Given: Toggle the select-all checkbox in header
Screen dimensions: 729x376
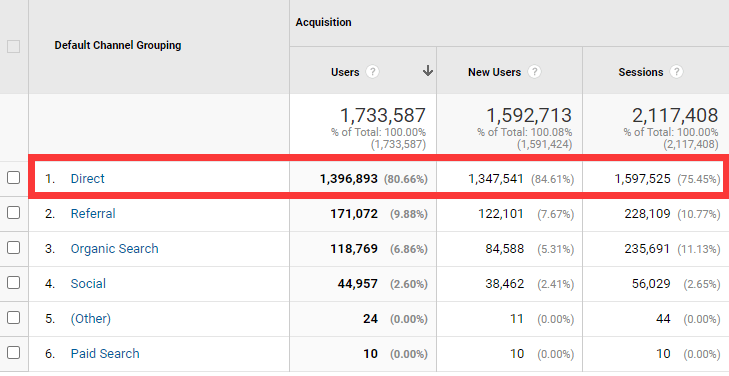Looking at the screenshot, I should point(13,46).
